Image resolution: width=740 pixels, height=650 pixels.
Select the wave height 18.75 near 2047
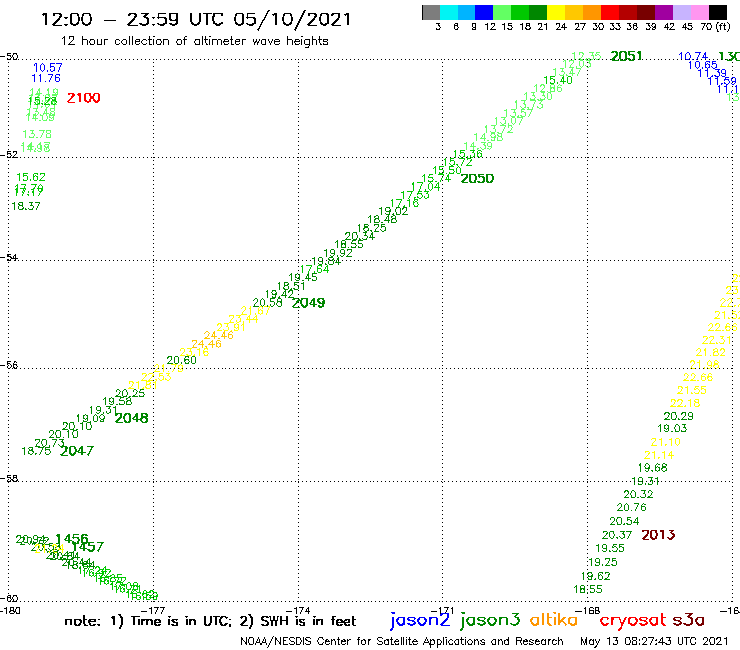(x=36, y=451)
